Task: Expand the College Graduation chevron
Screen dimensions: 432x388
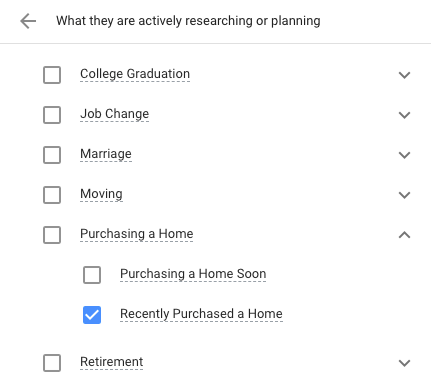Action: coord(404,75)
